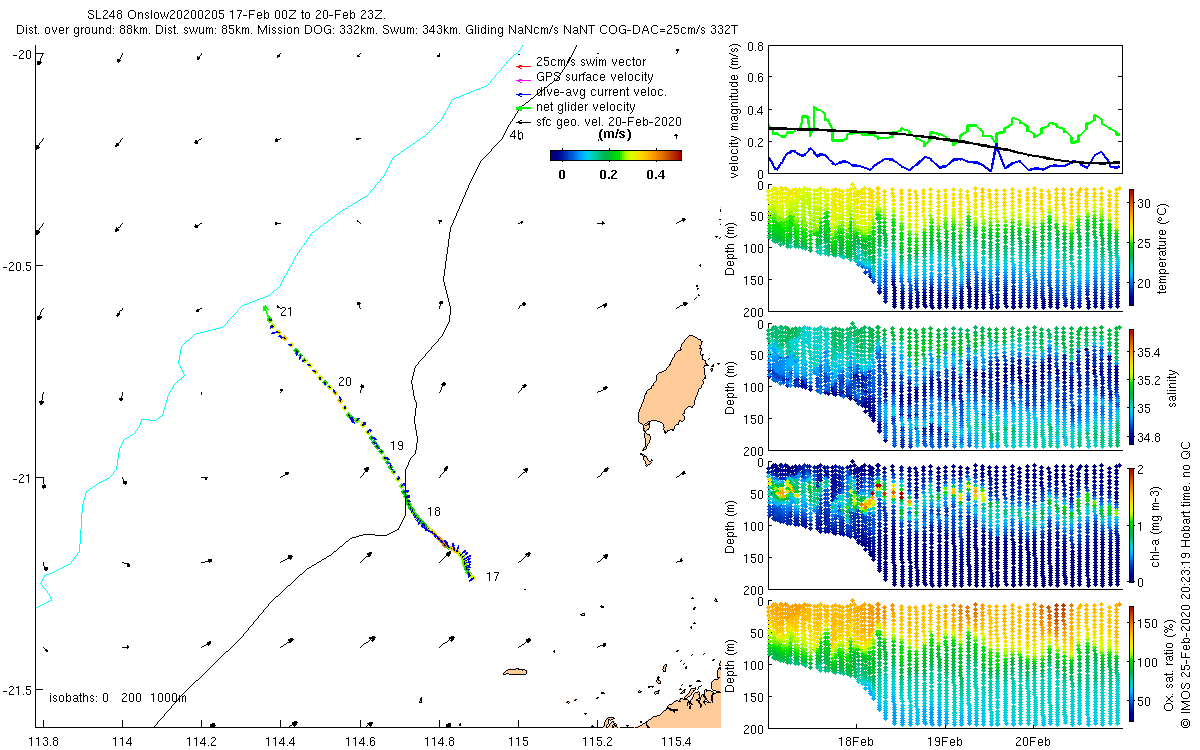The height and width of the screenshot is (750, 1200).
Task: Click the '-20.5' latitude axis label
Action: (17, 266)
